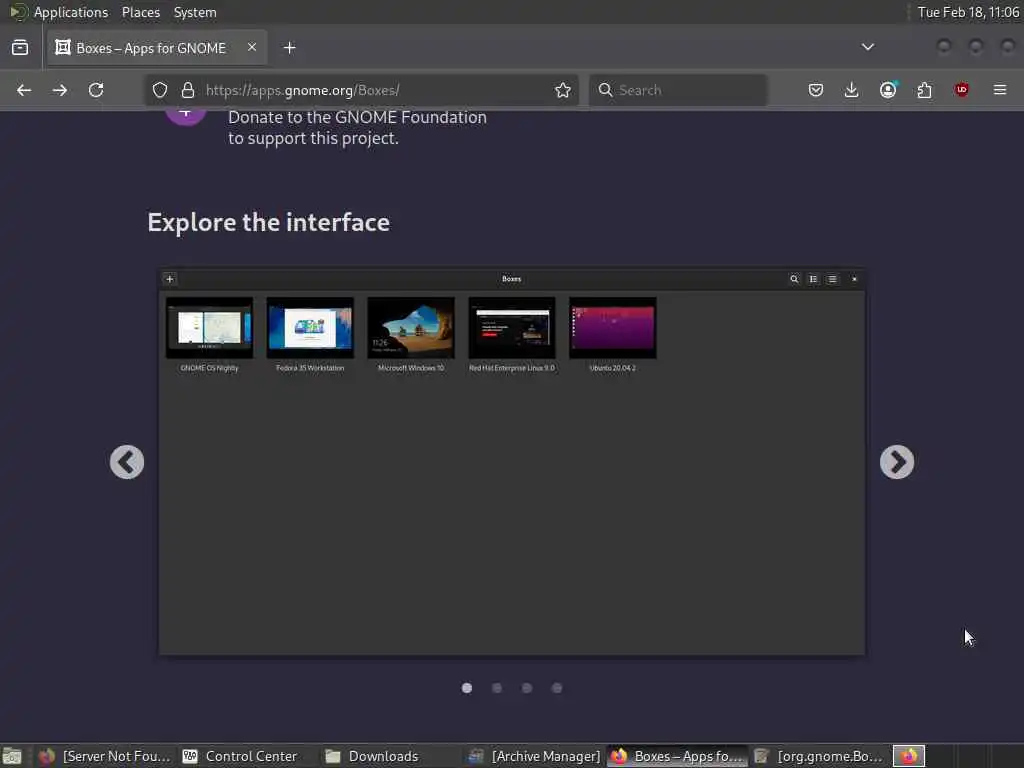Open the Firefox downloads panel
Image resolution: width=1024 pixels, height=768 pixels.
tap(852, 90)
